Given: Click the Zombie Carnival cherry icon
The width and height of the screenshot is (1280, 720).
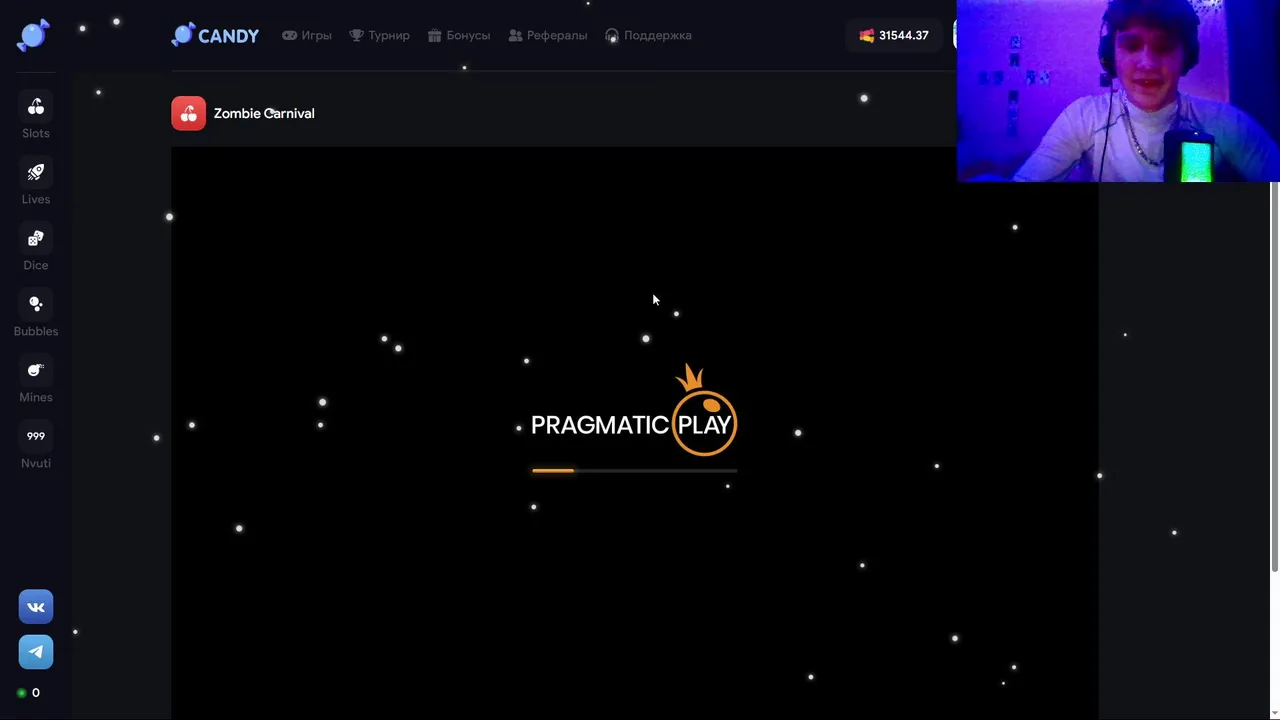Looking at the screenshot, I should pyautogui.click(x=188, y=113).
